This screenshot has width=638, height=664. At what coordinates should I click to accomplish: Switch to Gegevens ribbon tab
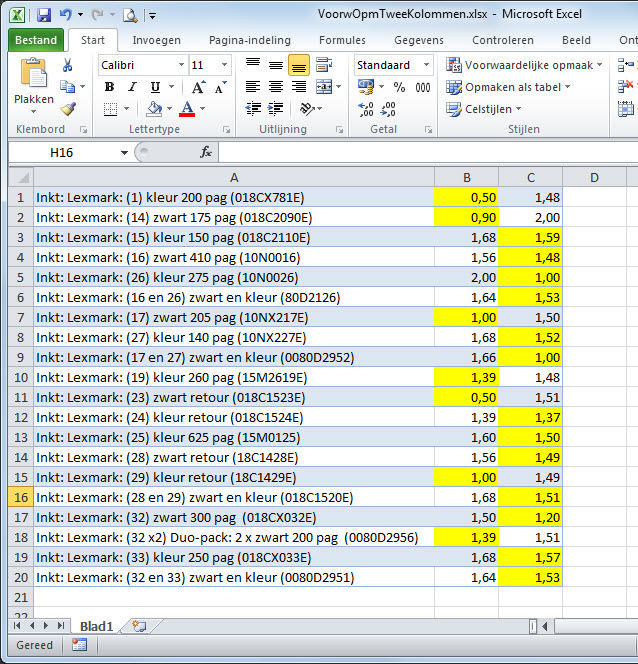pos(419,40)
